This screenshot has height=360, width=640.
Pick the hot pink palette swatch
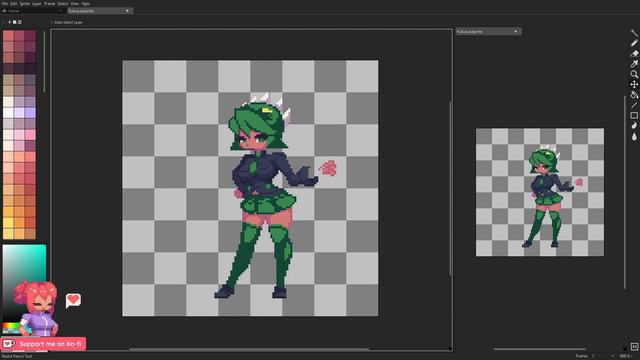[30, 135]
